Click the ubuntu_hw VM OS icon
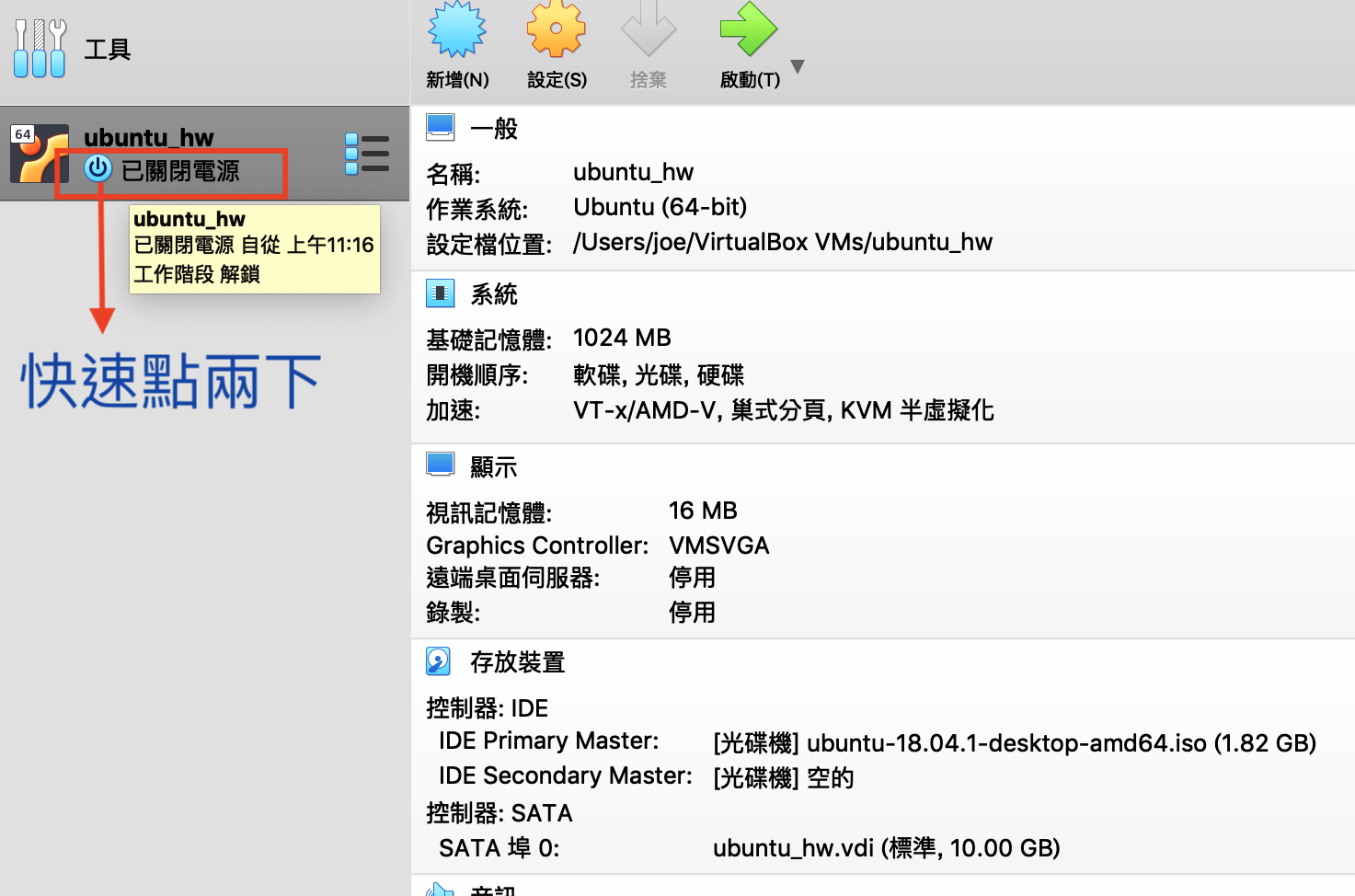Screen dimensions: 1355x896 pos(40,154)
